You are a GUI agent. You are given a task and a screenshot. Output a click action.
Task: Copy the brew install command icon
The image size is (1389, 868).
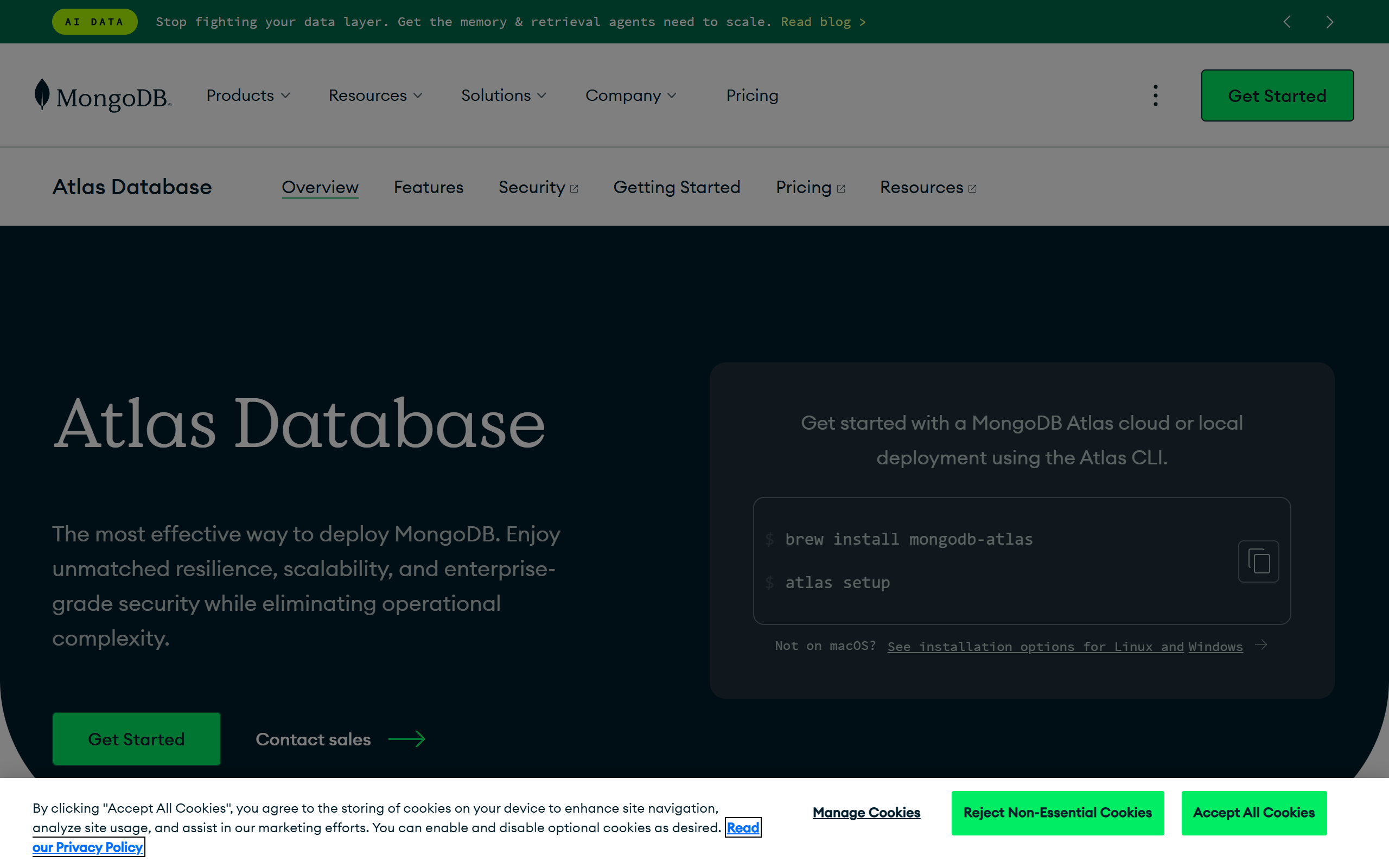(x=1258, y=561)
